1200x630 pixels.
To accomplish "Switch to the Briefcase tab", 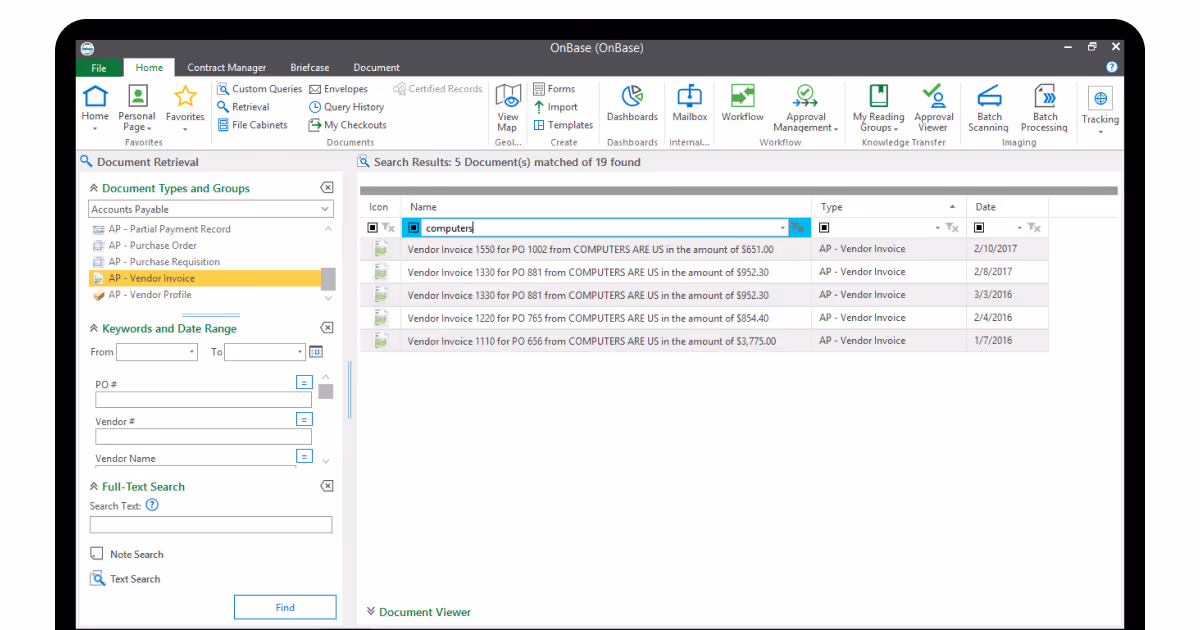I will coord(310,68).
